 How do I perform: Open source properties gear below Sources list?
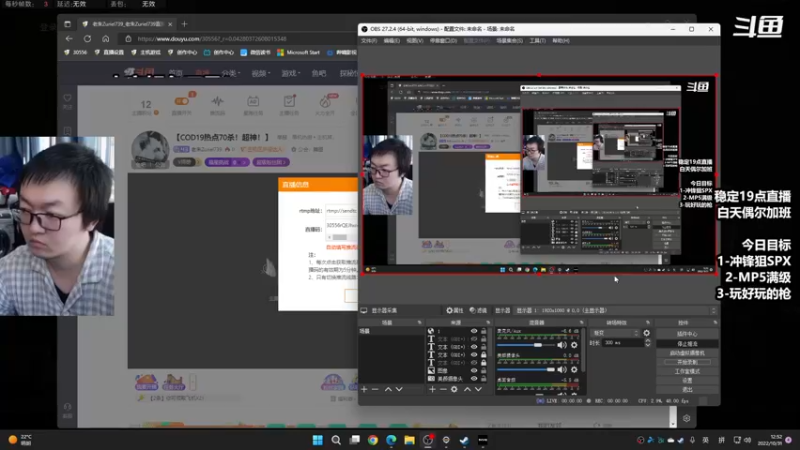point(454,389)
